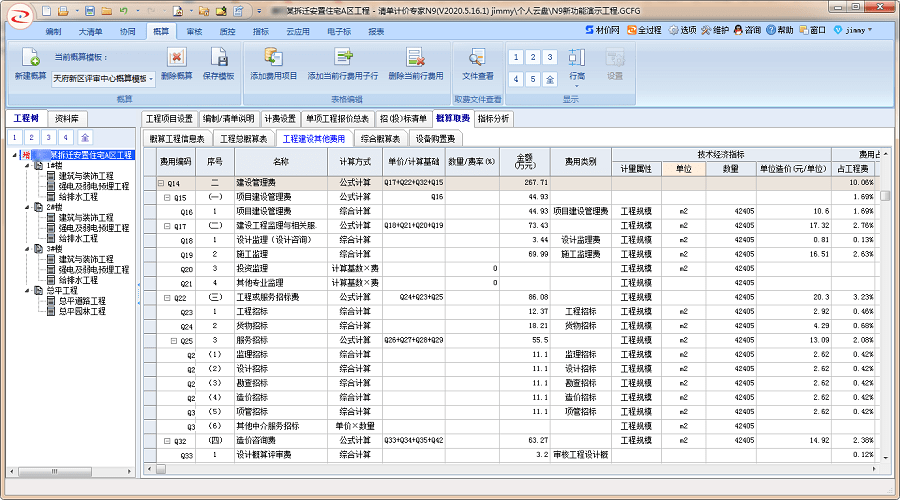Screen dimensions: 900x500
Task: Open the 综合概算表 tab
Action: [380, 139]
